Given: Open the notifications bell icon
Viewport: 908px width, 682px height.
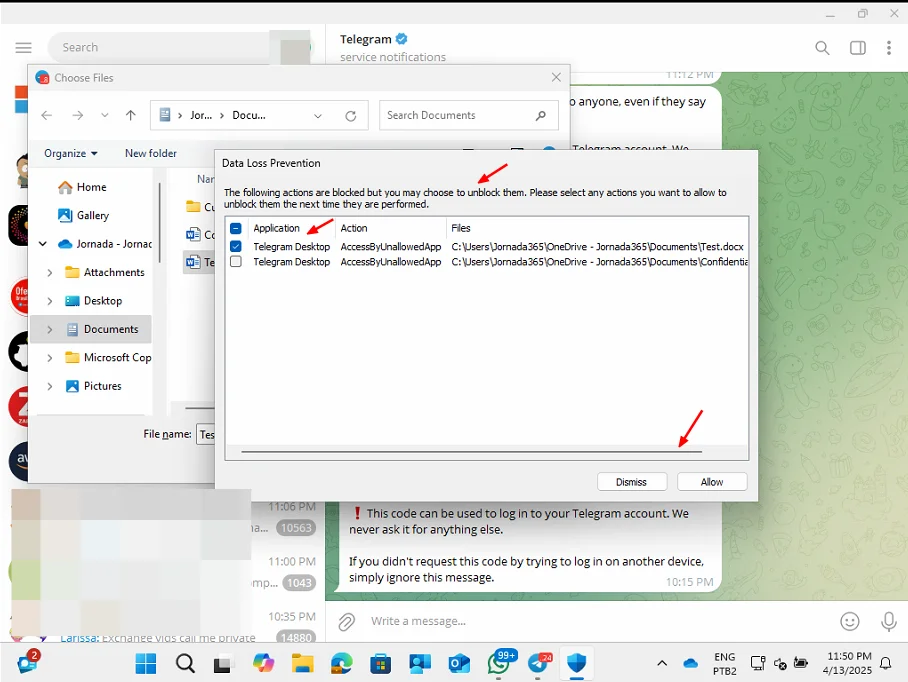Looking at the screenshot, I should coord(885,663).
